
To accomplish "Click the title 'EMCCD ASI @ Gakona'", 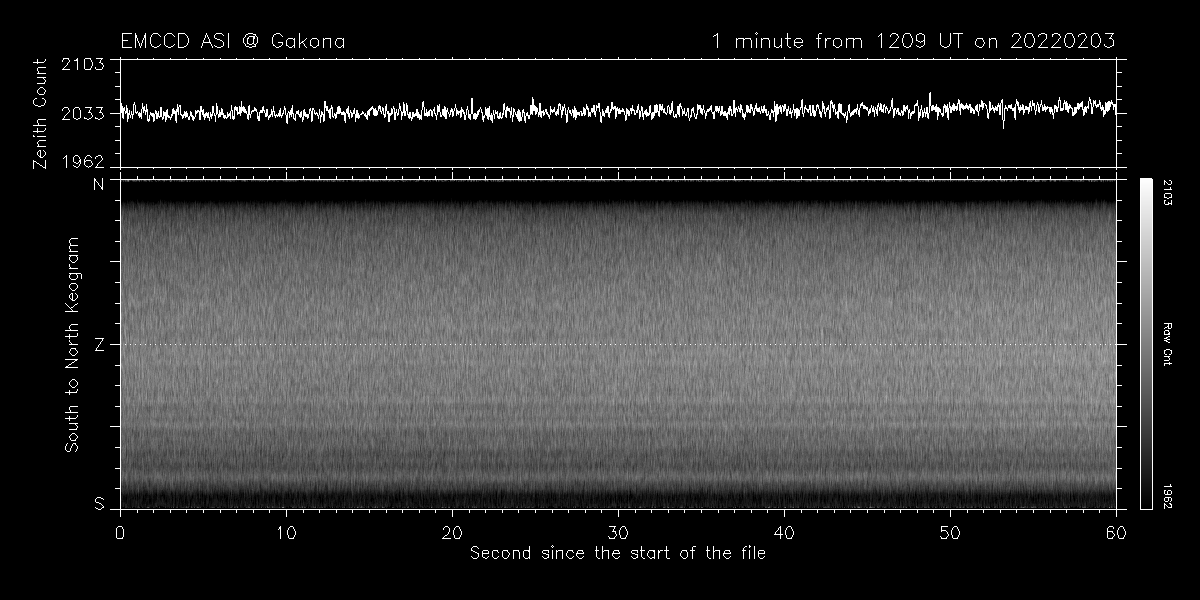I will 233,42.
